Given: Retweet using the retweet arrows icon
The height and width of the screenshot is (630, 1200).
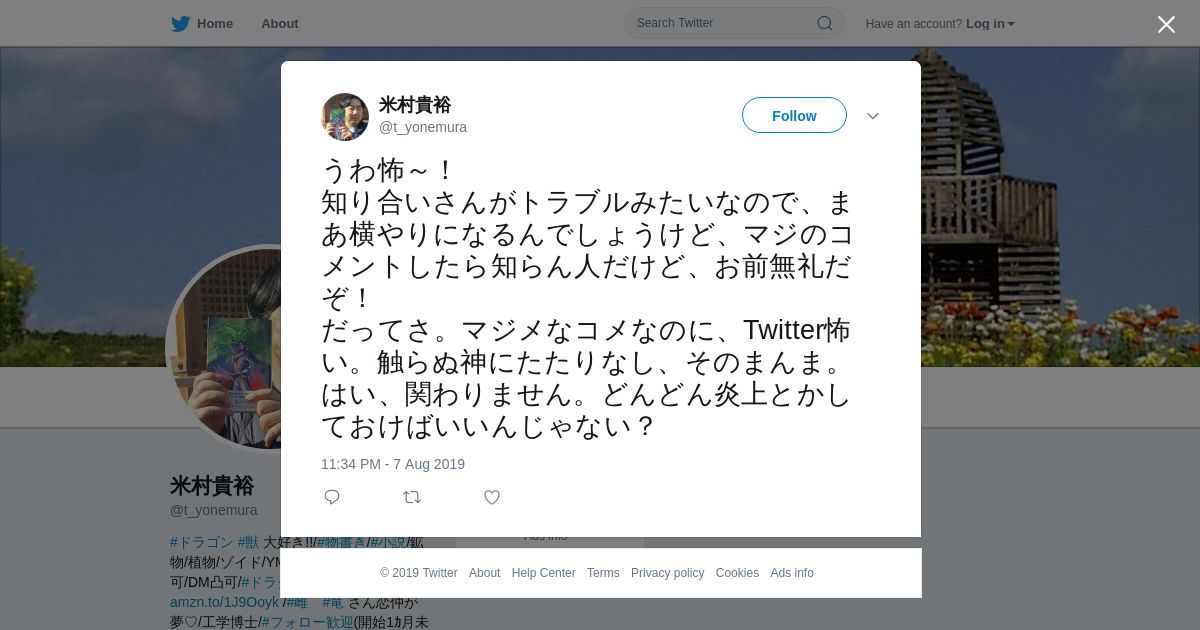Looking at the screenshot, I should coord(412,497).
